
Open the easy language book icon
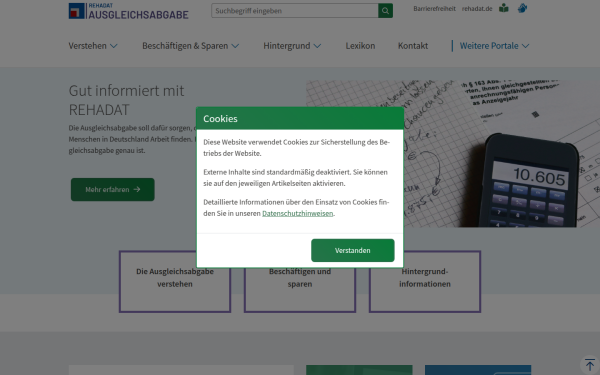click(x=504, y=8)
